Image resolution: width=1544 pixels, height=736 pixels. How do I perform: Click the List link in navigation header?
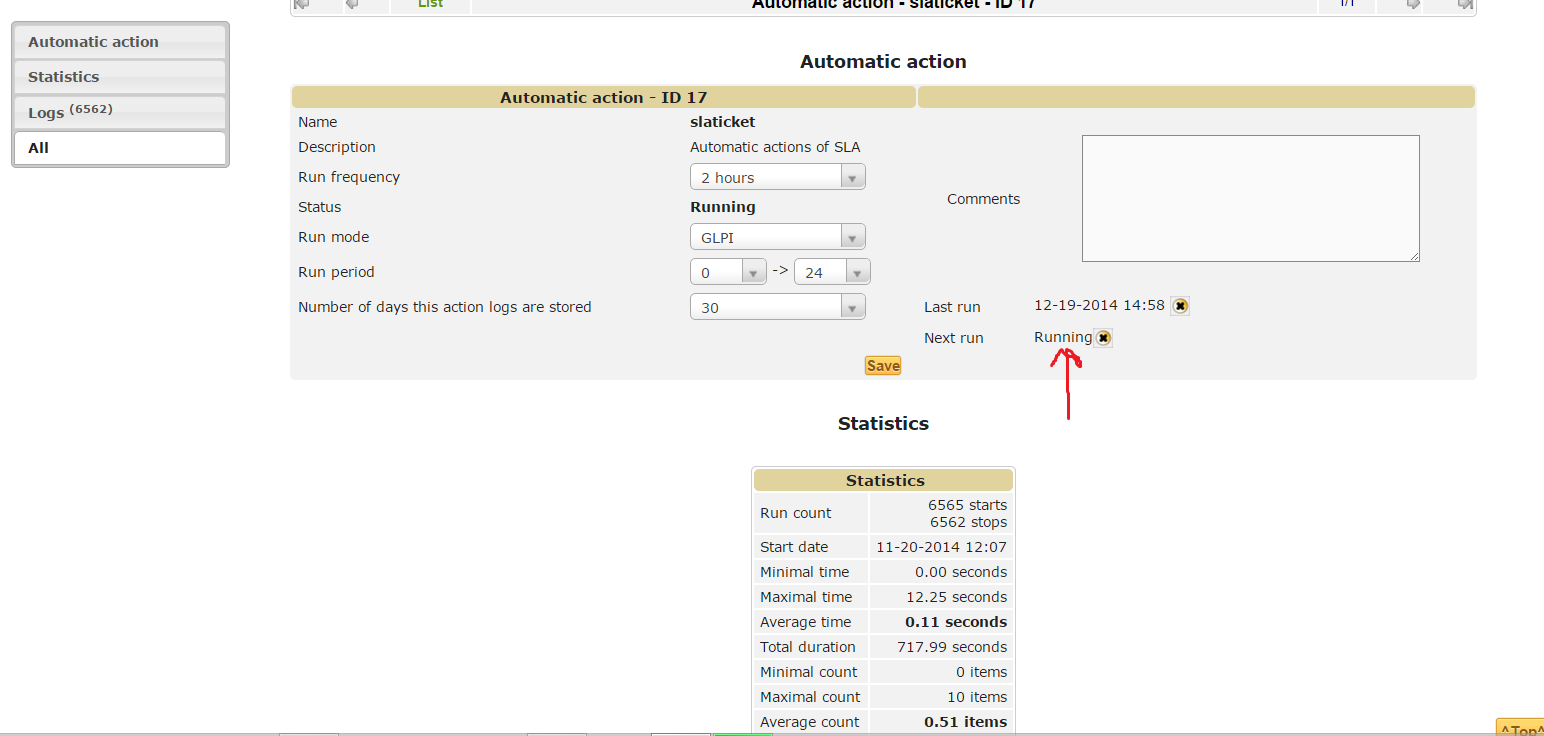pyautogui.click(x=430, y=4)
